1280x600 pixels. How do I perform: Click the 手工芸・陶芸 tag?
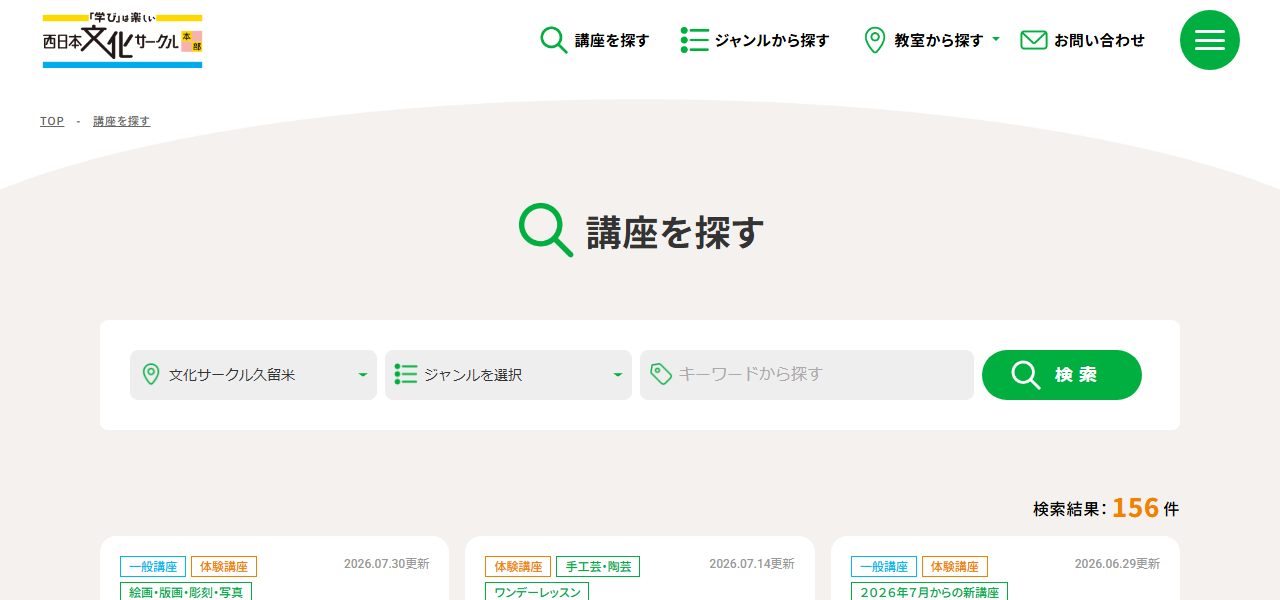[x=598, y=566]
